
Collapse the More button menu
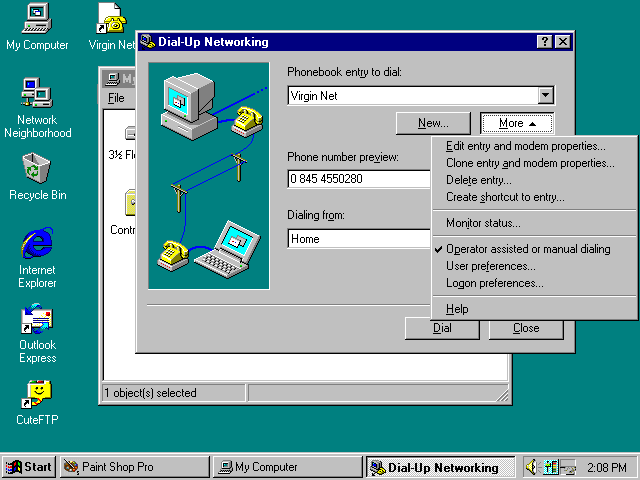tap(517, 123)
